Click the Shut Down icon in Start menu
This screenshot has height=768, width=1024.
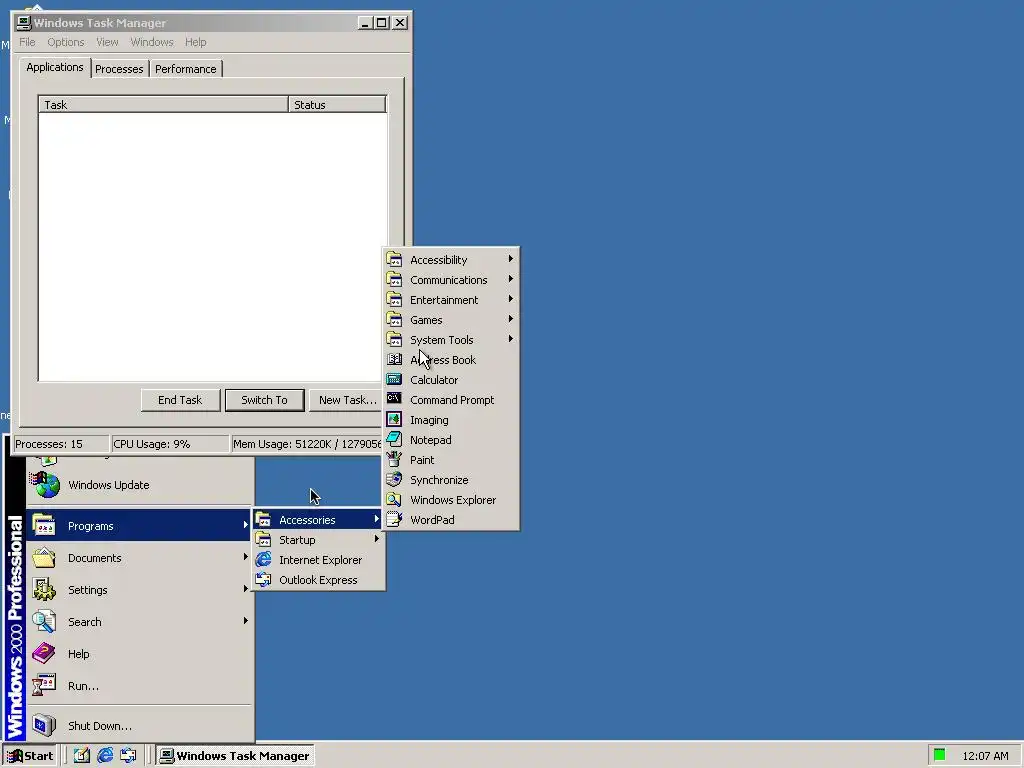click(44, 725)
